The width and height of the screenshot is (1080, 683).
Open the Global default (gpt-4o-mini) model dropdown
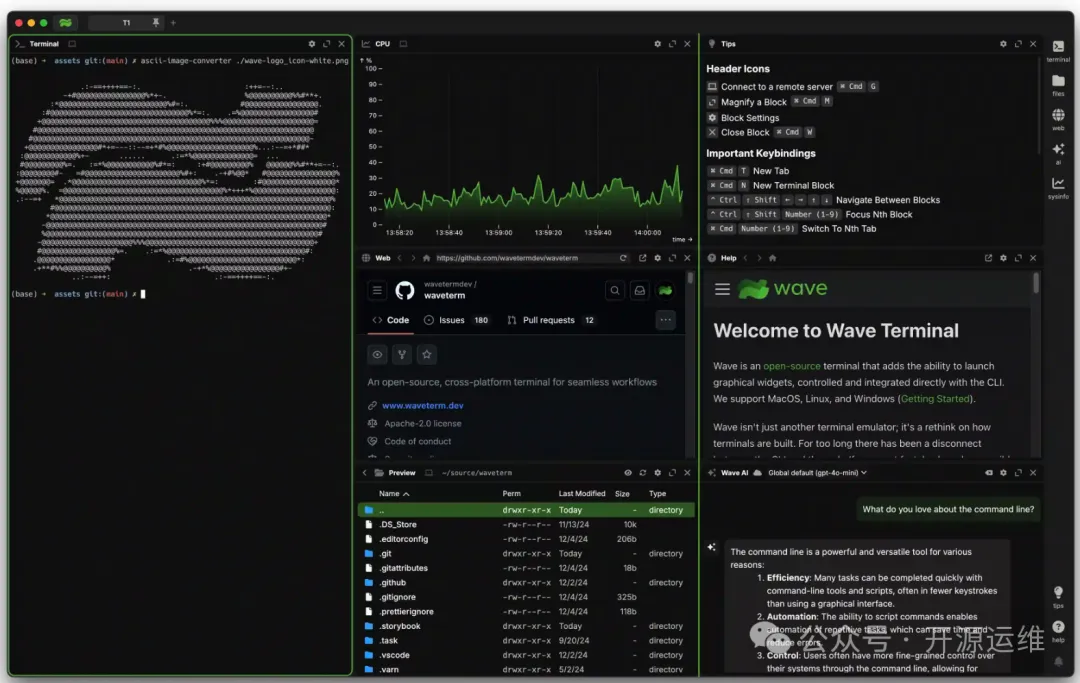(817, 473)
